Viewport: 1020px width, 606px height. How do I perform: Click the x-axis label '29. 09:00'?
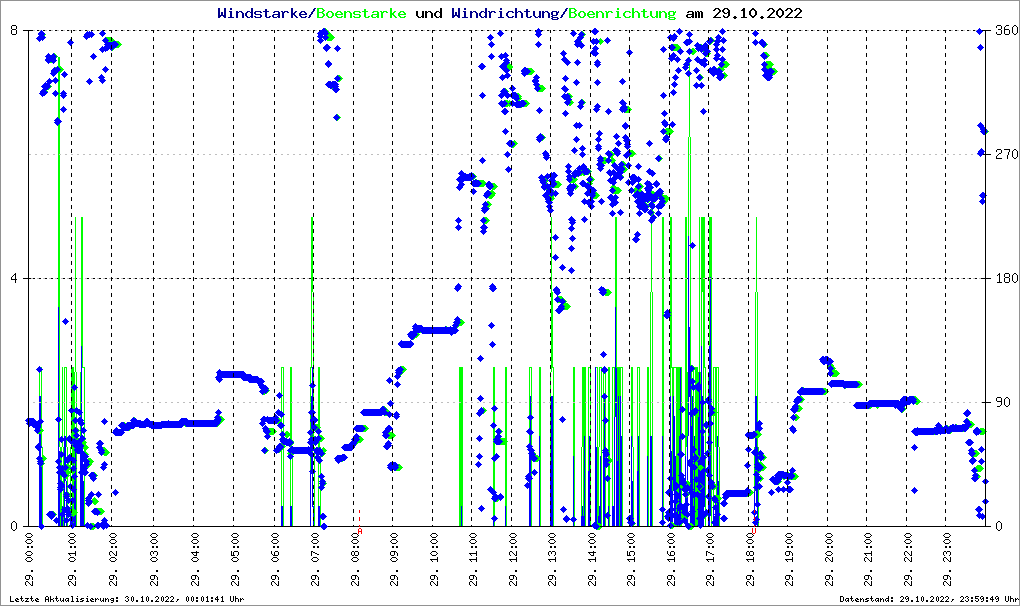click(394, 559)
